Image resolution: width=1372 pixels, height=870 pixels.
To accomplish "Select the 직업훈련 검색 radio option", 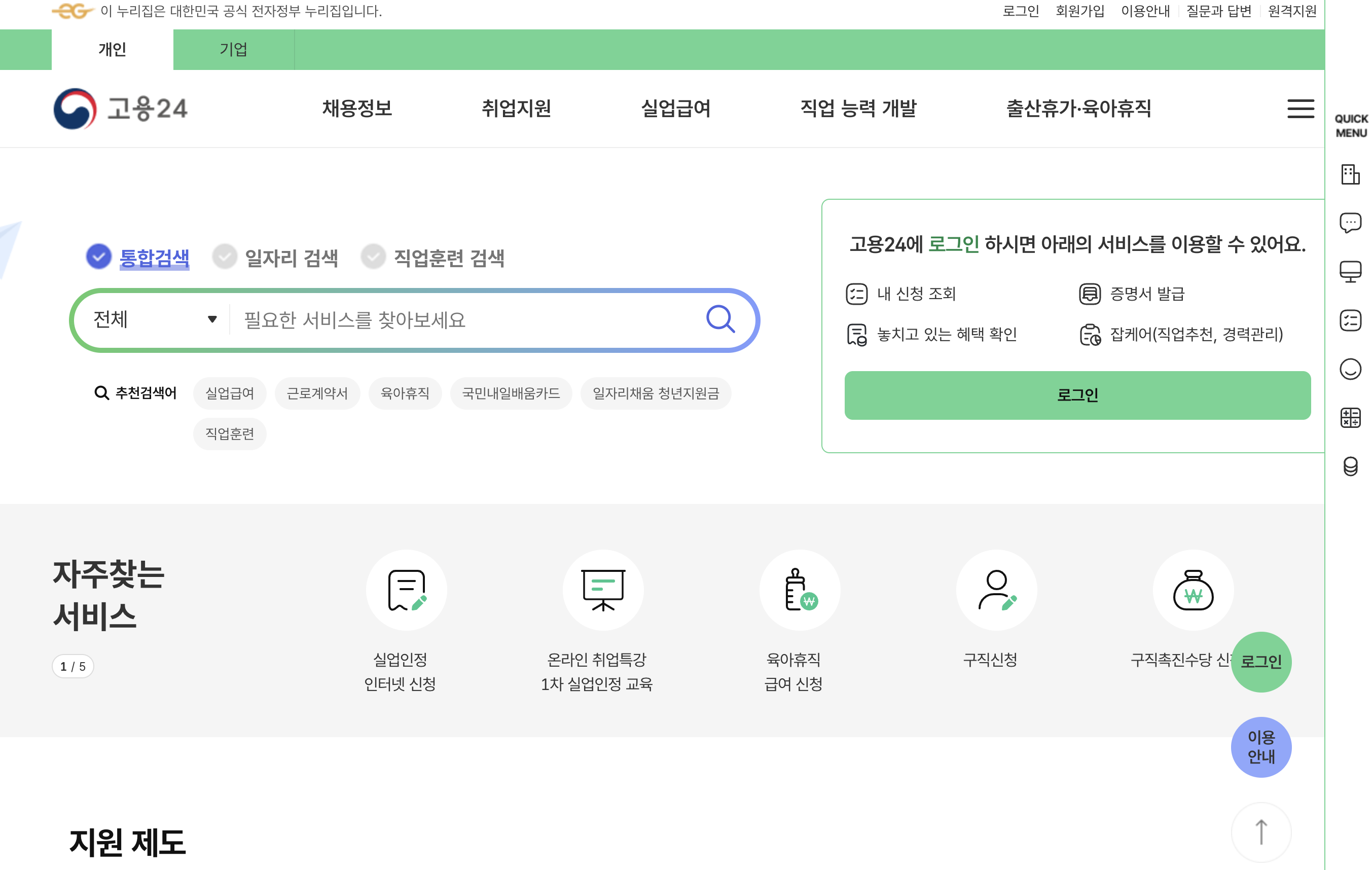I will click(x=373, y=257).
